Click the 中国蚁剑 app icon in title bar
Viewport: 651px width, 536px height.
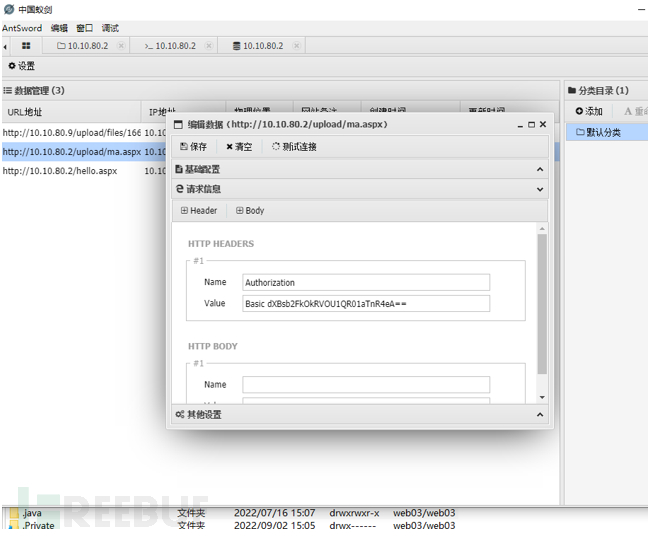[x=9, y=9]
